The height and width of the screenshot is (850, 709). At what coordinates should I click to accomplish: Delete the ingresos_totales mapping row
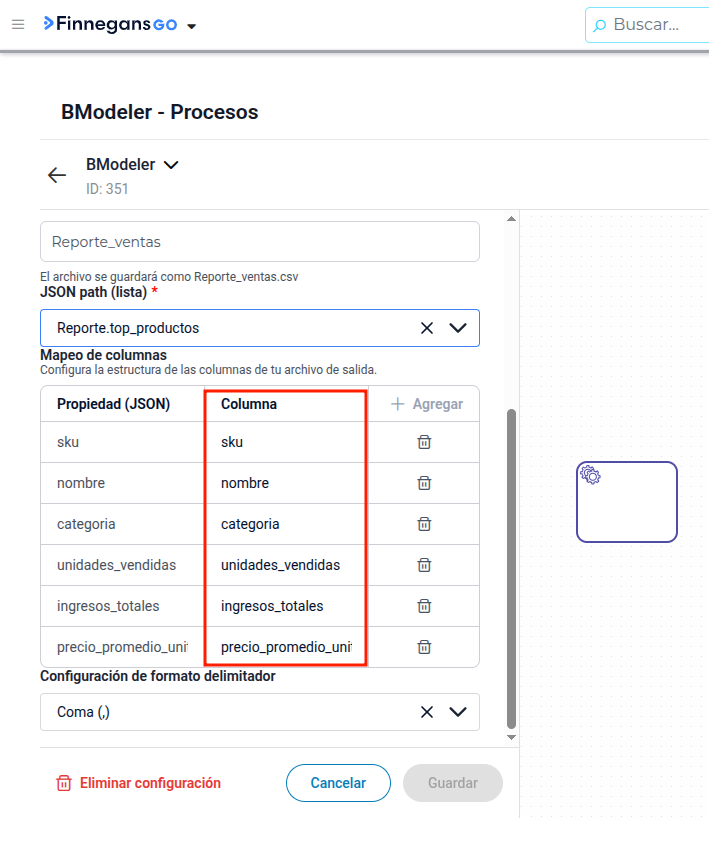424,606
